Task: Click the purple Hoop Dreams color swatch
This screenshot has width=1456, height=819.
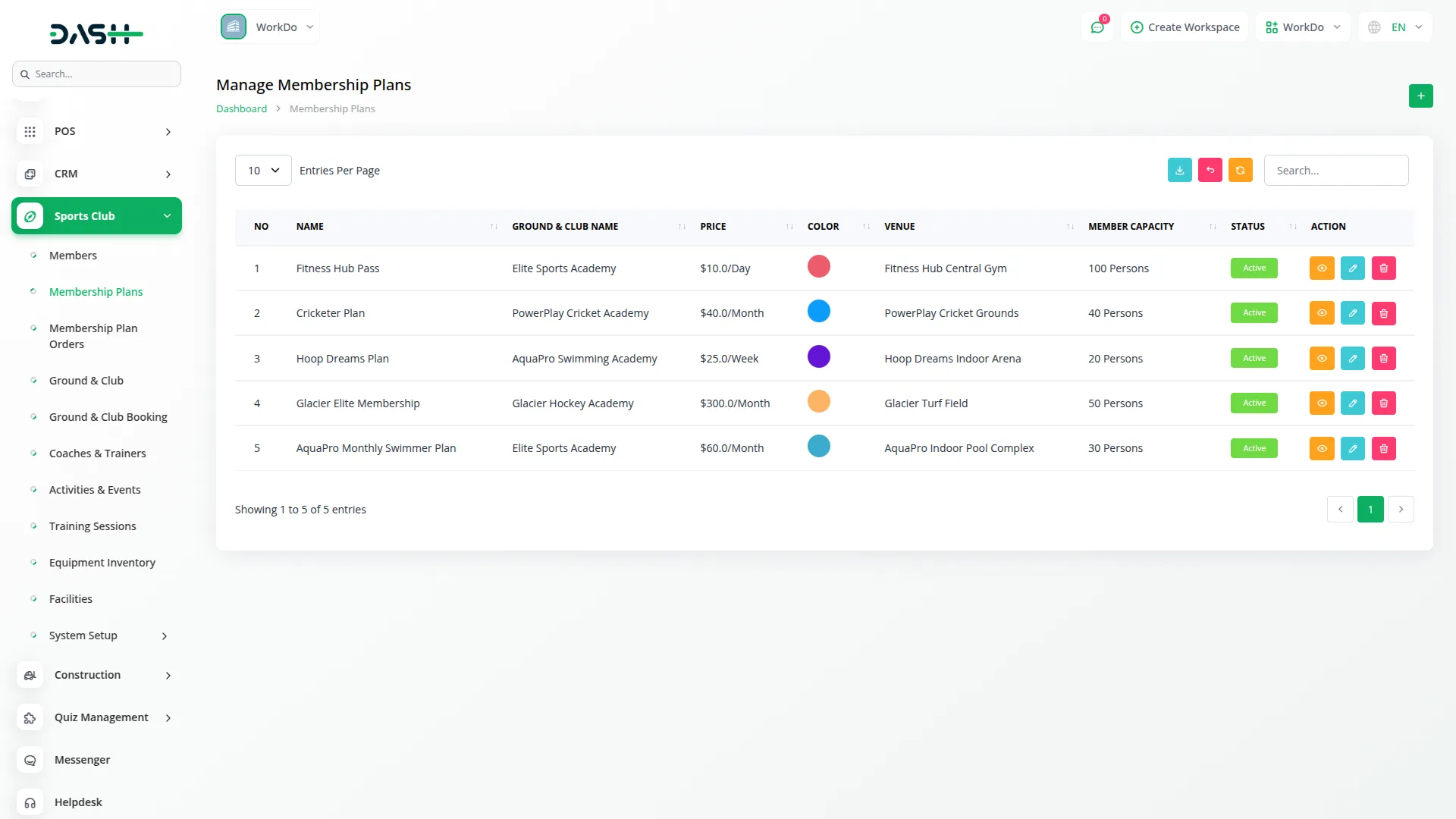Action: (x=818, y=357)
